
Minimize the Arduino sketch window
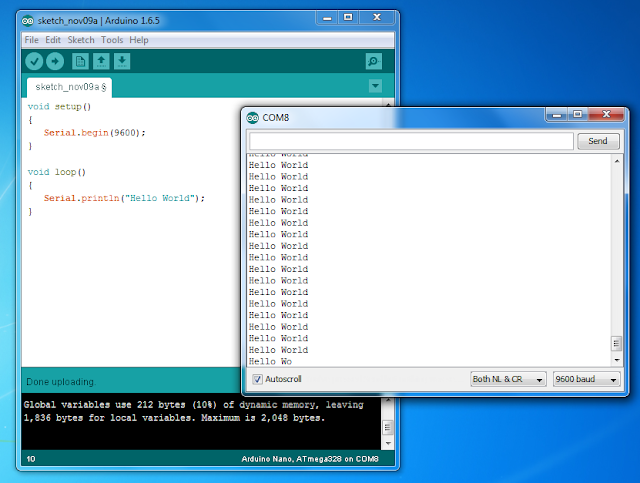(327, 18)
